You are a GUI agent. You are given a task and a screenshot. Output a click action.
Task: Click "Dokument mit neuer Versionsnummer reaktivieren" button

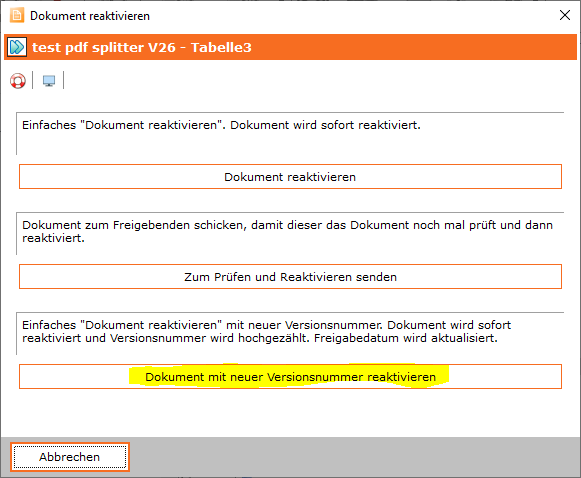[290, 377]
